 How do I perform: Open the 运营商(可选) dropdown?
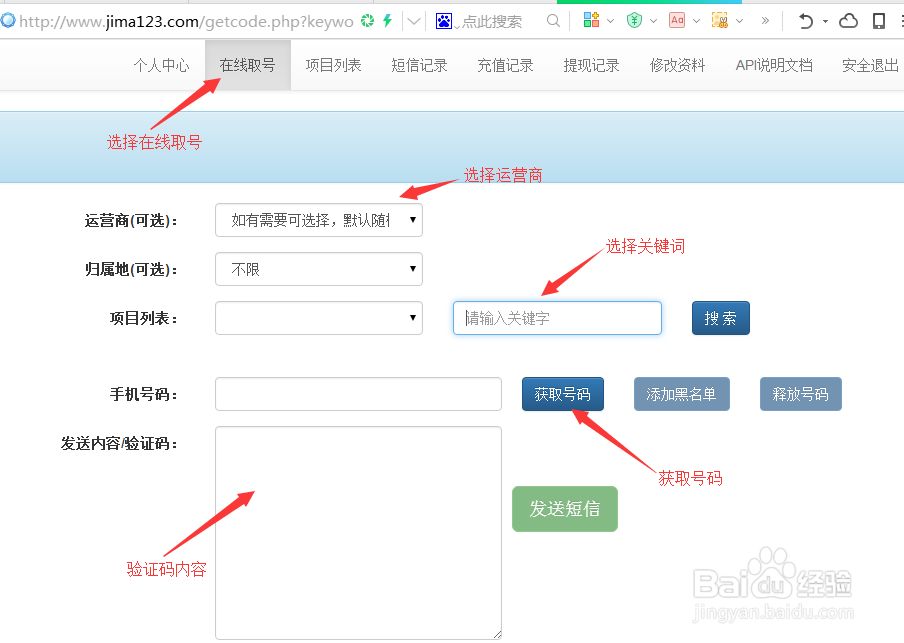pyautogui.click(x=318, y=220)
